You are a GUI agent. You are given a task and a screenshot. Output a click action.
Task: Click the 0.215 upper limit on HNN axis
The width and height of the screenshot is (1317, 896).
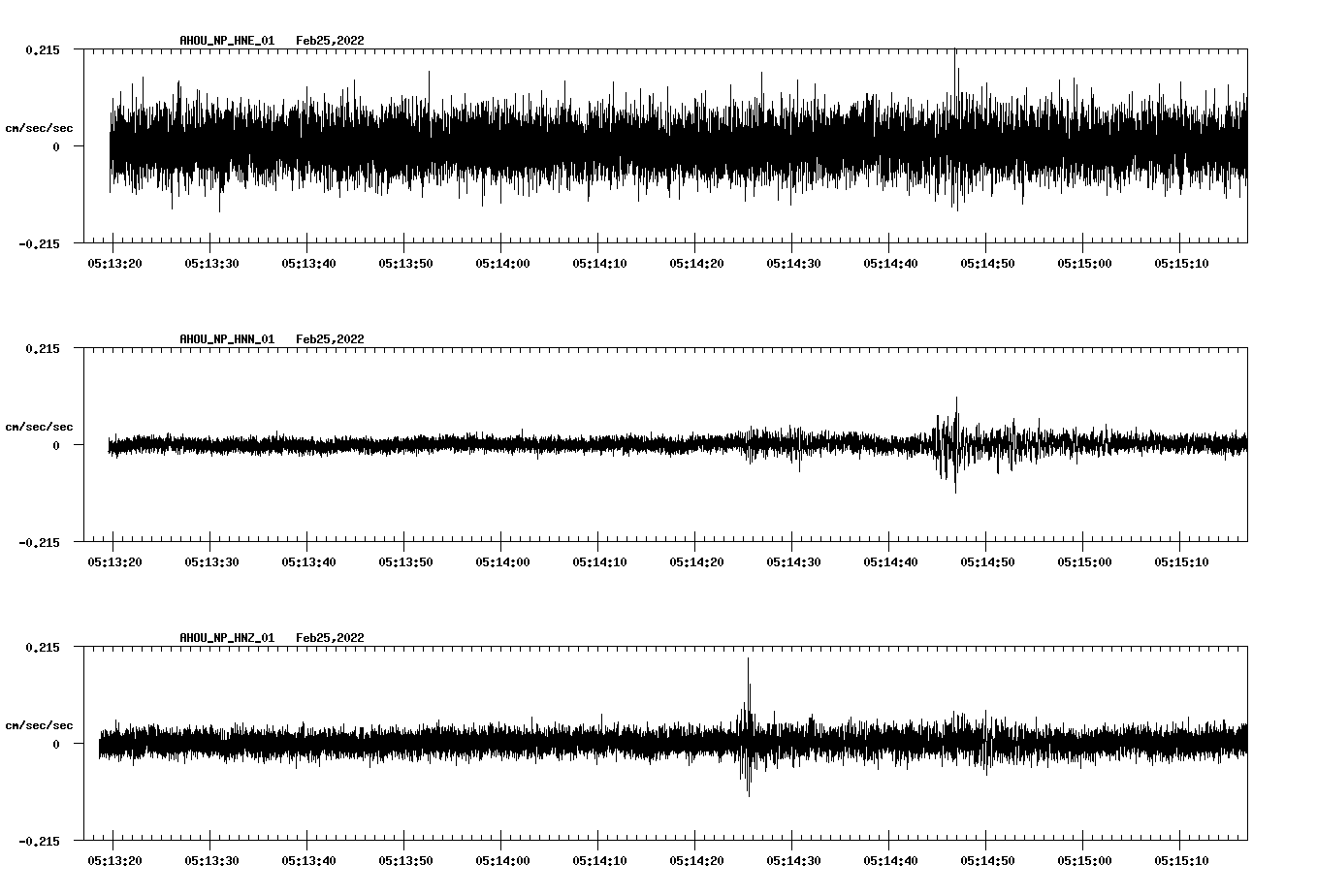(42, 348)
